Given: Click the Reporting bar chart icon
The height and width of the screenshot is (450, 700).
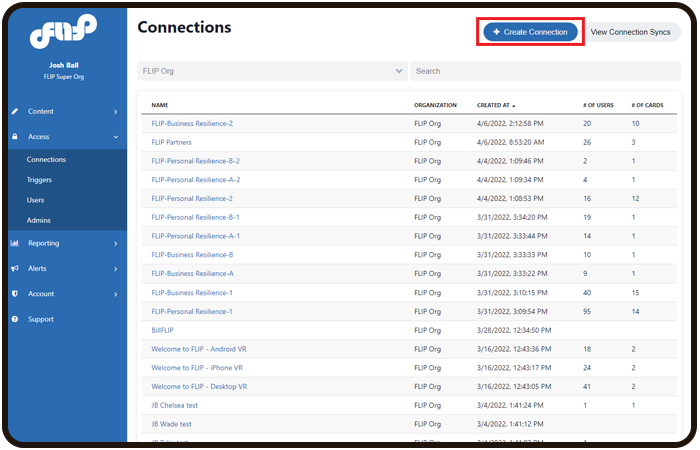Looking at the screenshot, I should pyautogui.click(x=15, y=243).
